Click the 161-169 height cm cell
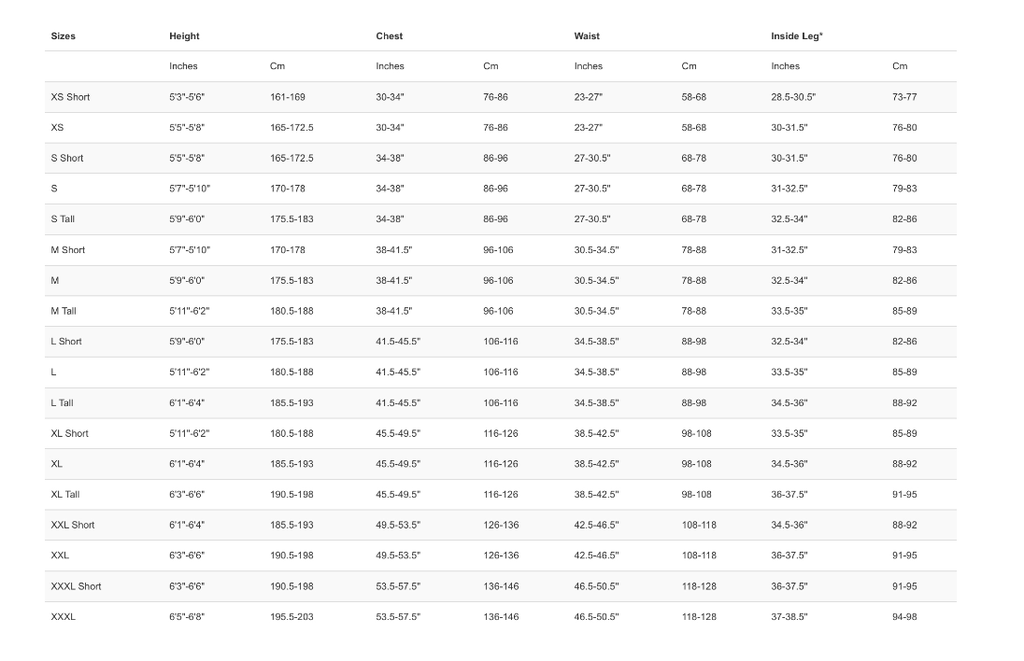The width and height of the screenshot is (1024, 661). click(x=287, y=97)
